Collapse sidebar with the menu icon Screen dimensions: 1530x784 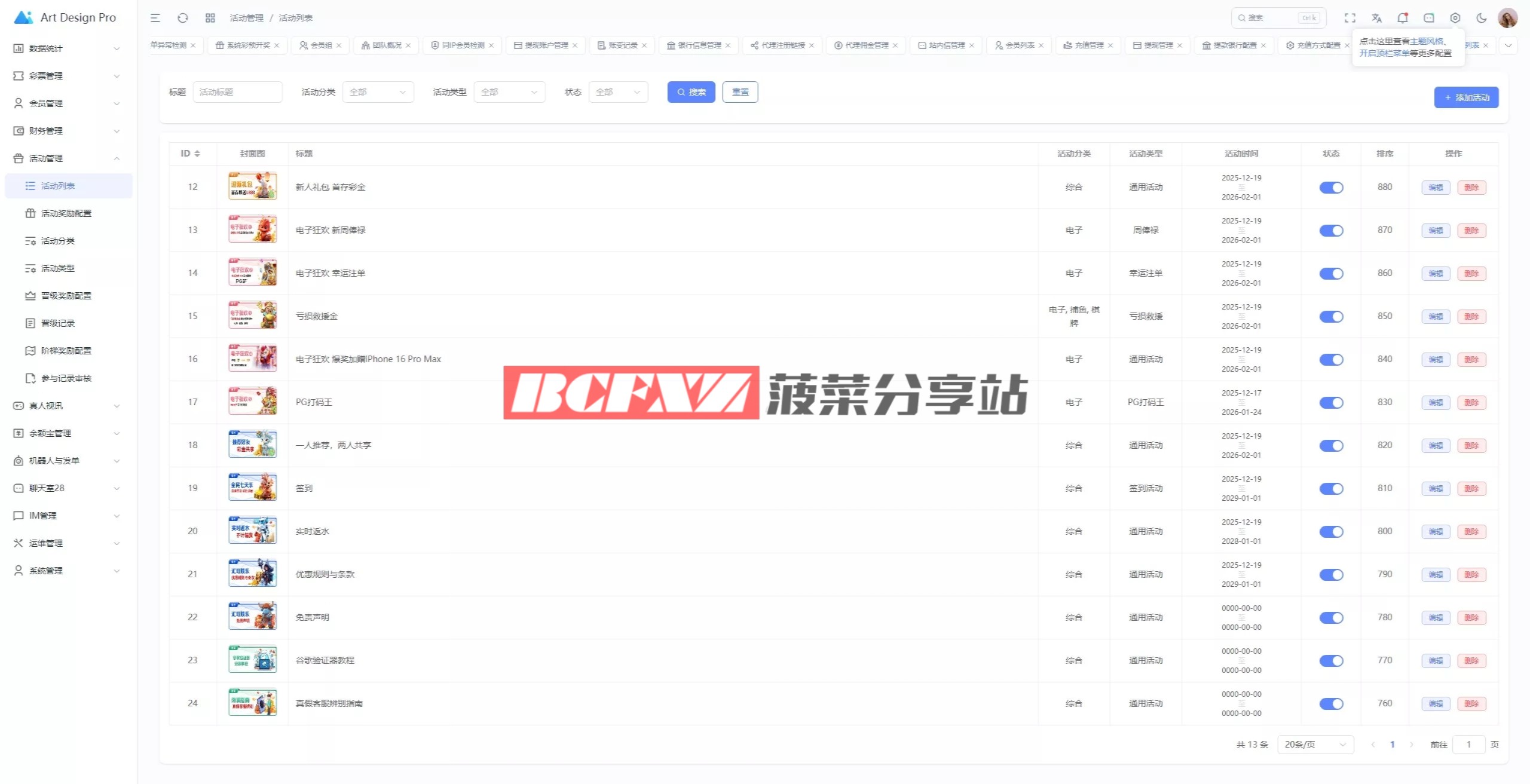[155, 18]
